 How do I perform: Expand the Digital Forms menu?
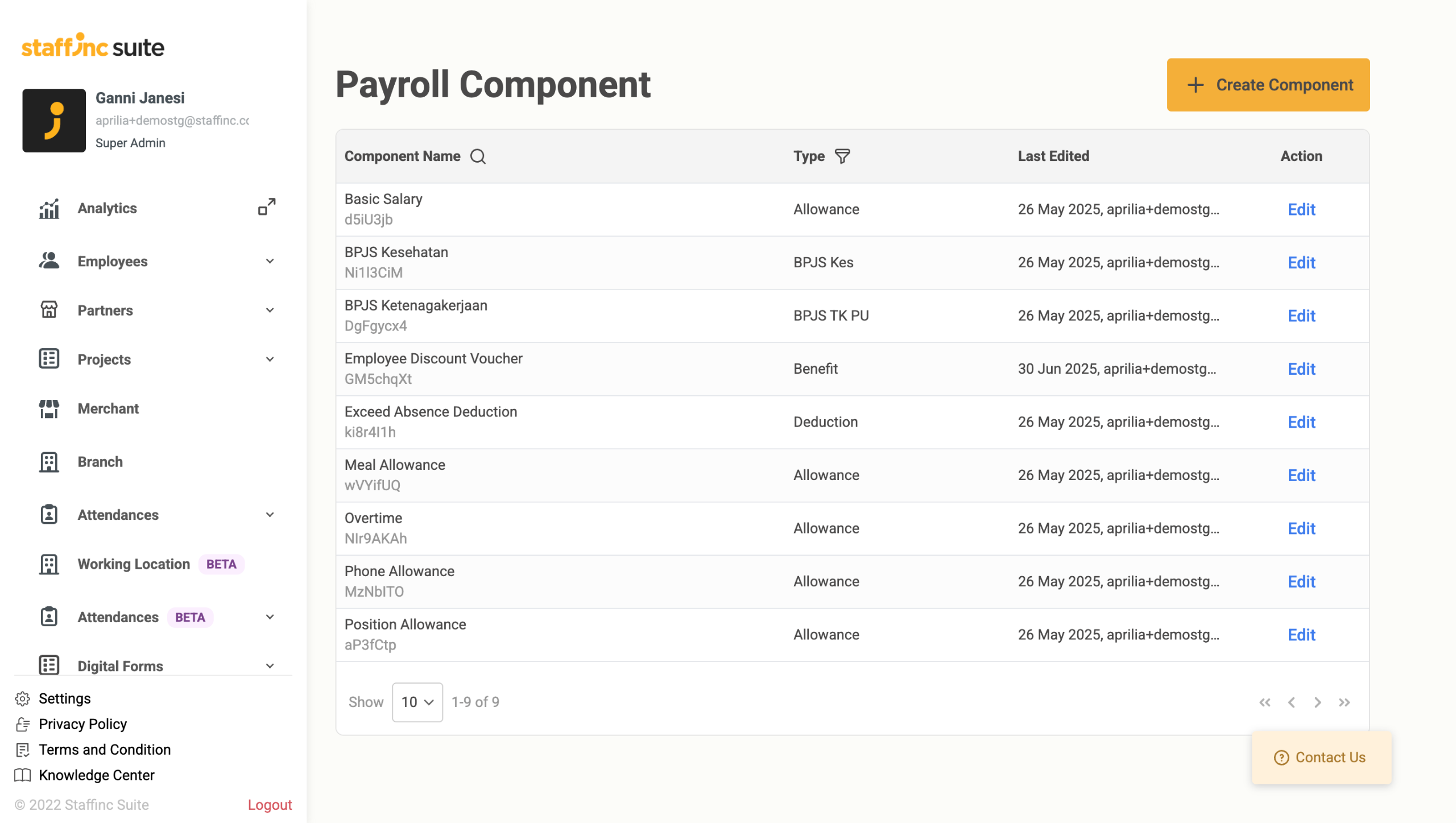point(270,665)
